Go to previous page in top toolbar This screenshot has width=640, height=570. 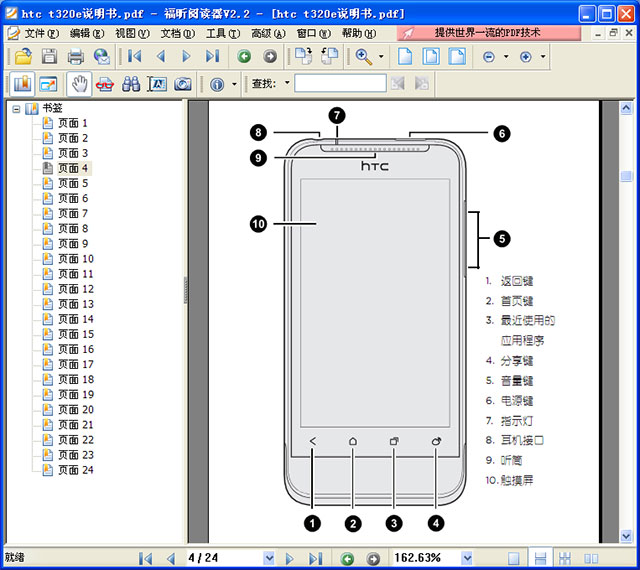[161, 56]
